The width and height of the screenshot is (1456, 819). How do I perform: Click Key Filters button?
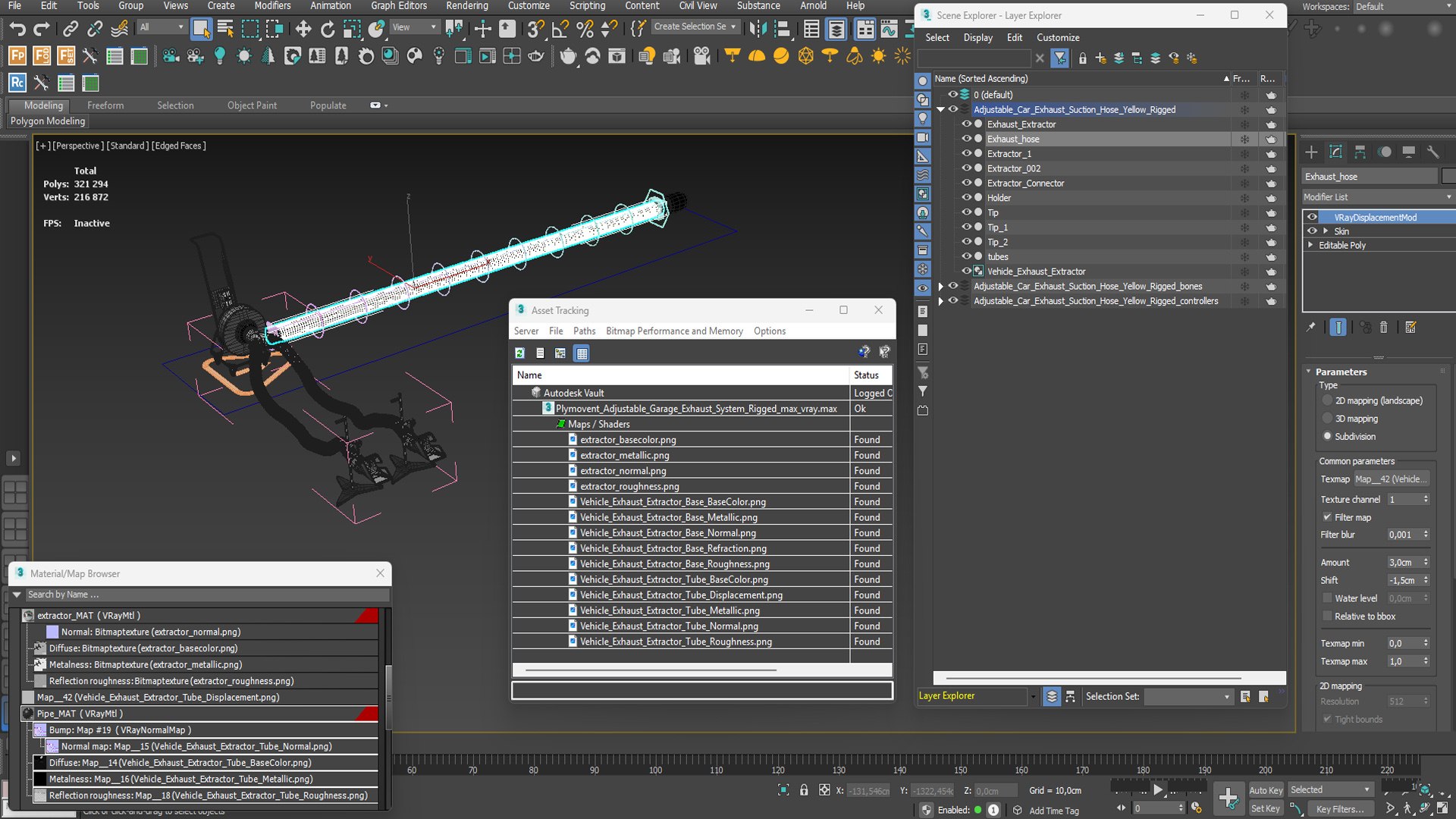click(1340, 809)
